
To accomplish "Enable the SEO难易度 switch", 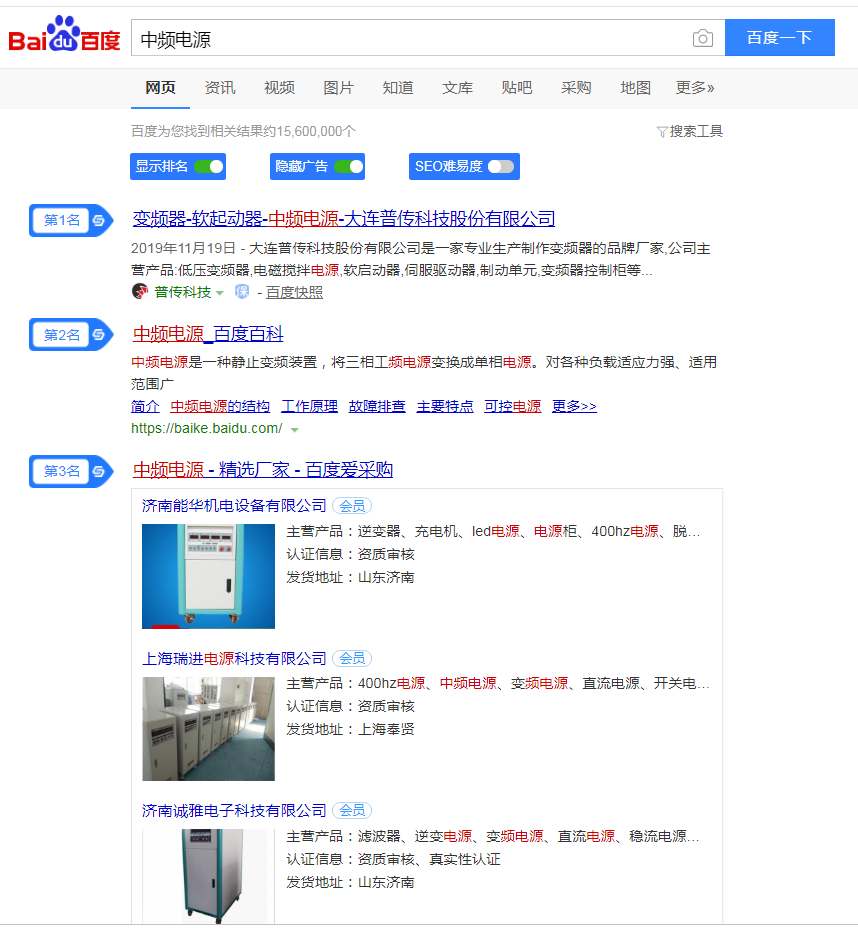I will pyautogui.click(x=501, y=166).
